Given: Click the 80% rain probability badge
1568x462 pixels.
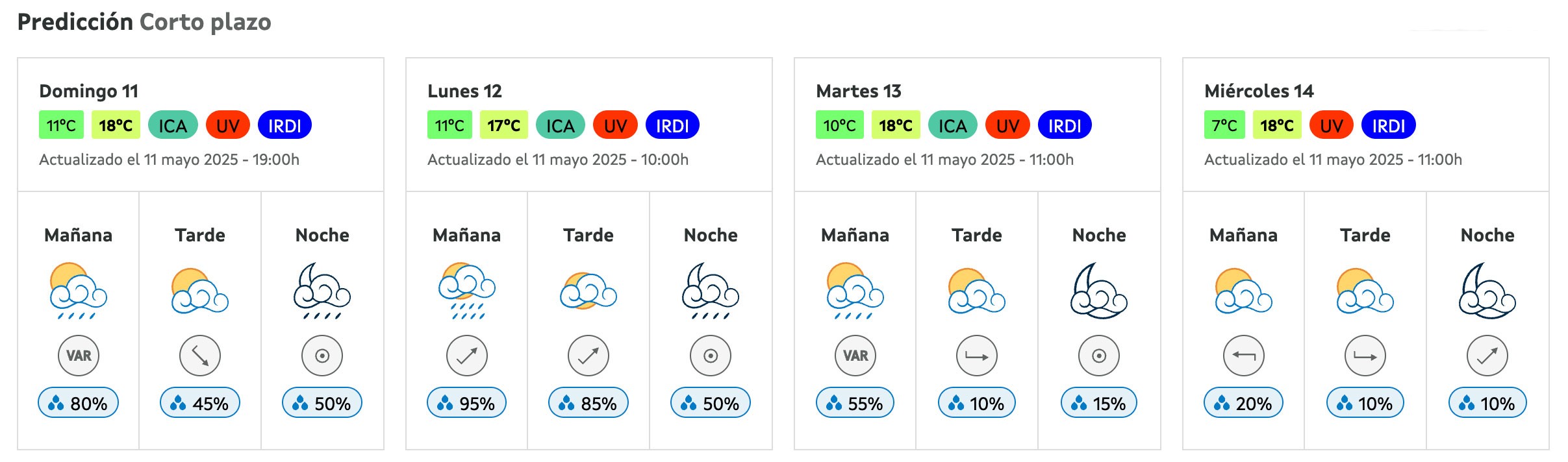Looking at the screenshot, I should click(x=79, y=403).
